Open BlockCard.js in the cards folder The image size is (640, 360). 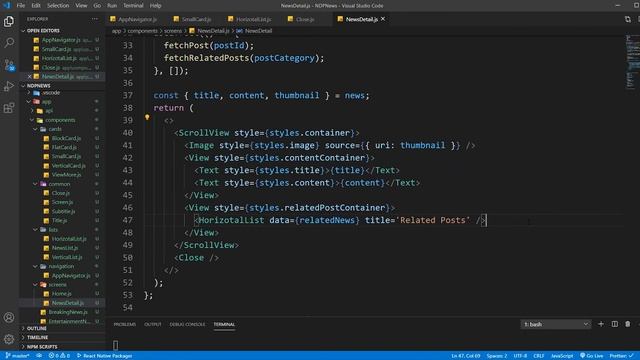tap(66, 138)
